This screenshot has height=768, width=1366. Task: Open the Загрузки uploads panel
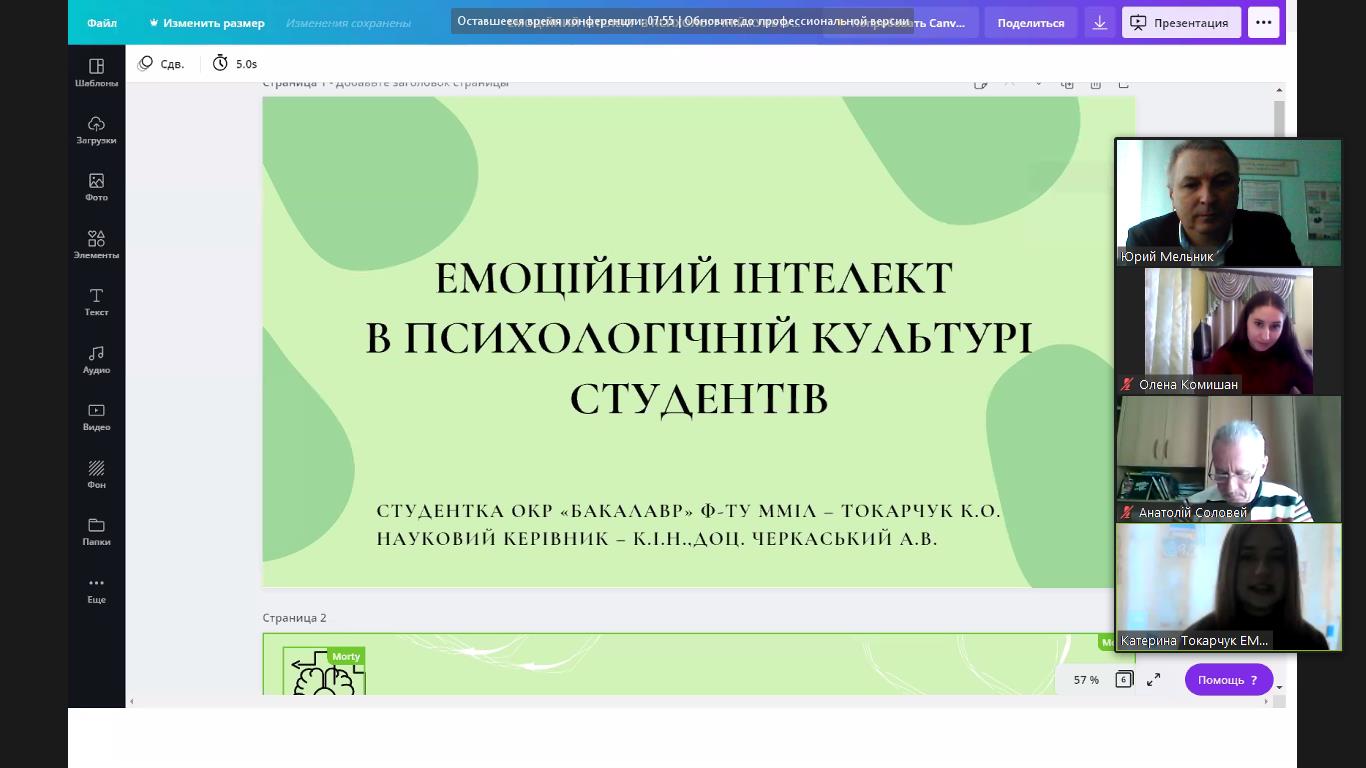point(96,130)
